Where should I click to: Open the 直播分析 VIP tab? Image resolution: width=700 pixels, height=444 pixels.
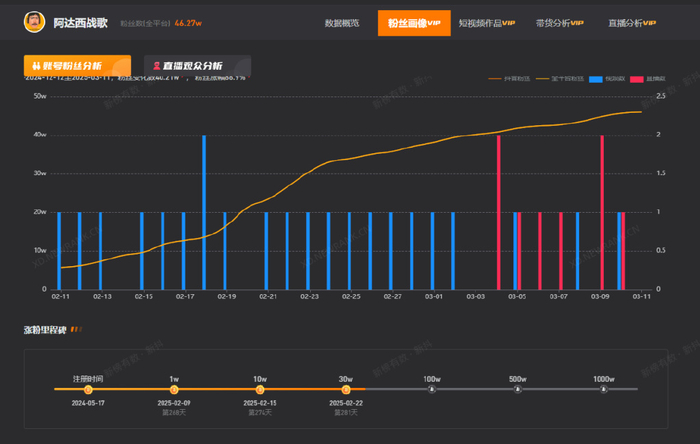632,23
